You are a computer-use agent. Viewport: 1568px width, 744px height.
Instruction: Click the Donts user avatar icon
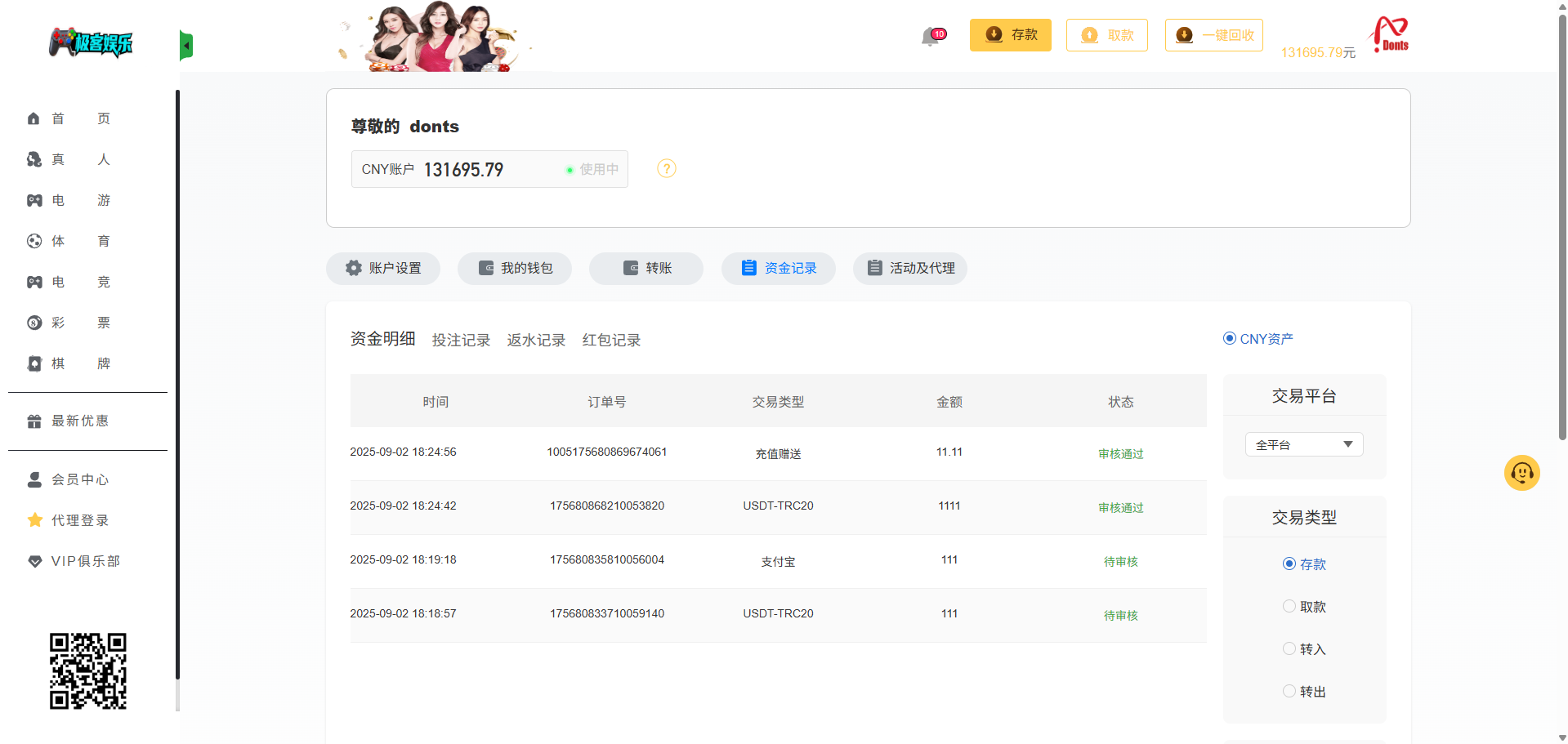coord(1389,34)
